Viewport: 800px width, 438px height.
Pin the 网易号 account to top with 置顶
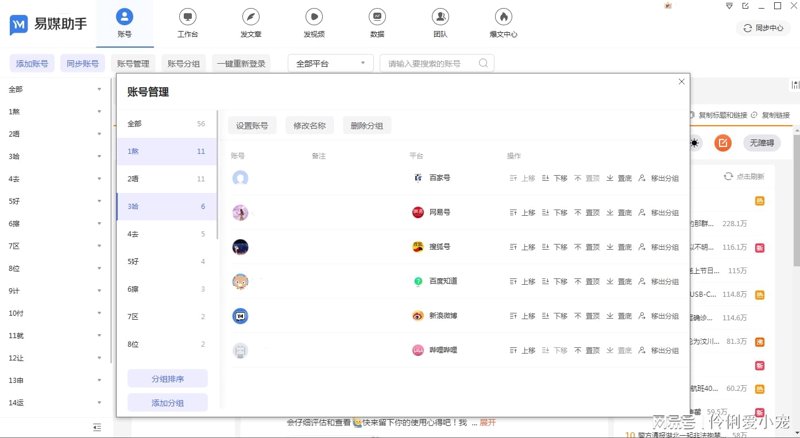[x=587, y=212]
